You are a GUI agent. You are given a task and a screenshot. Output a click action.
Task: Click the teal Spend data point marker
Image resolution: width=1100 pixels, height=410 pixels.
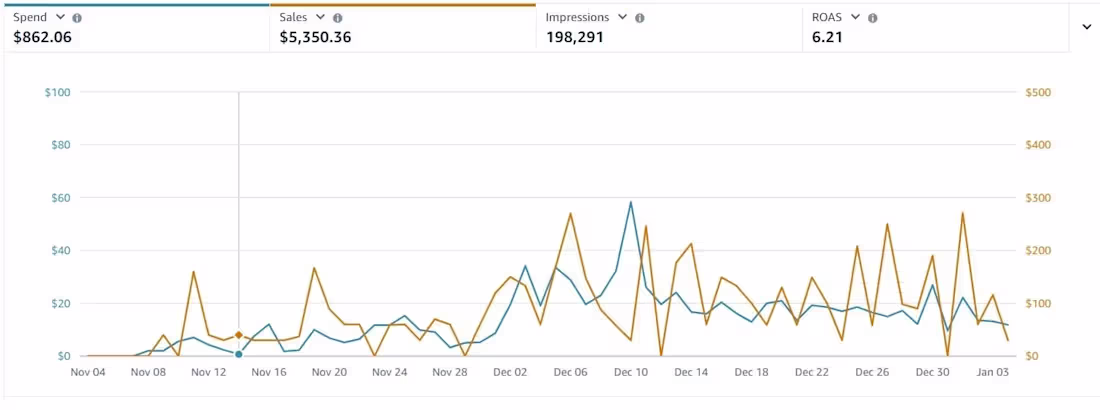click(x=238, y=354)
